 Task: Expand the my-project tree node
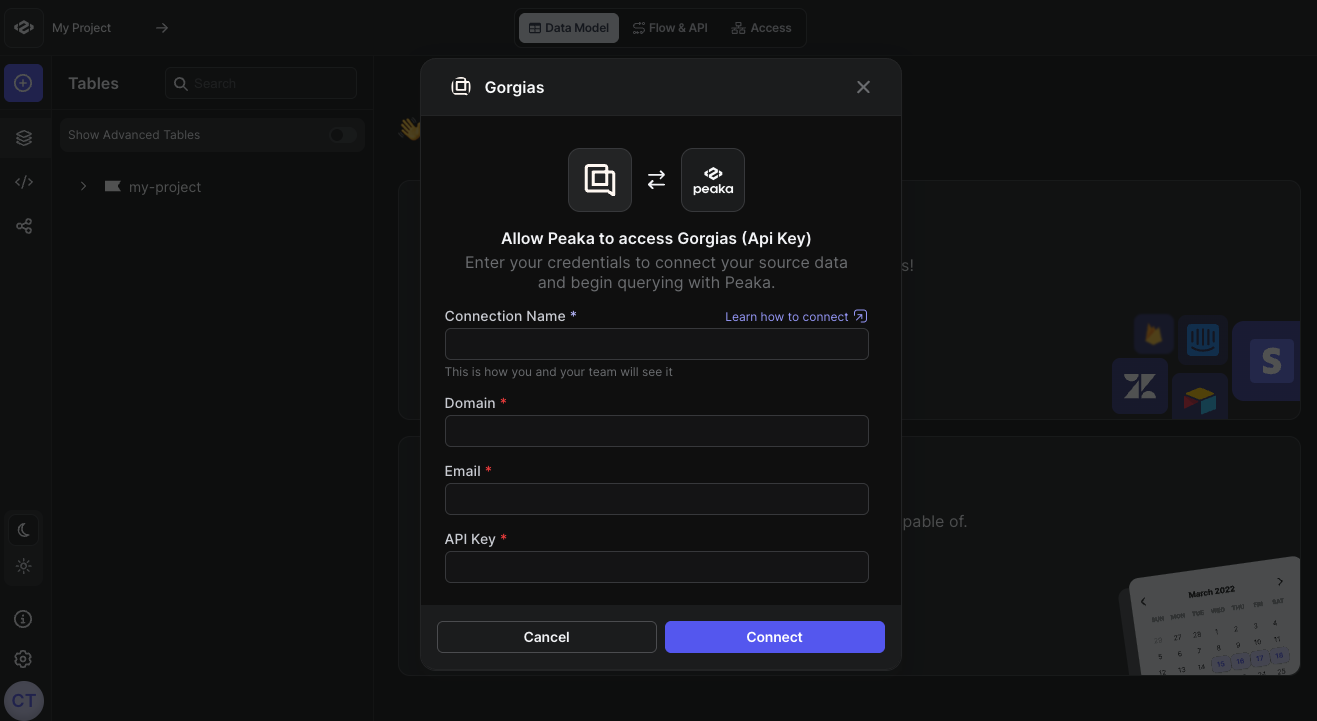[x=83, y=186]
